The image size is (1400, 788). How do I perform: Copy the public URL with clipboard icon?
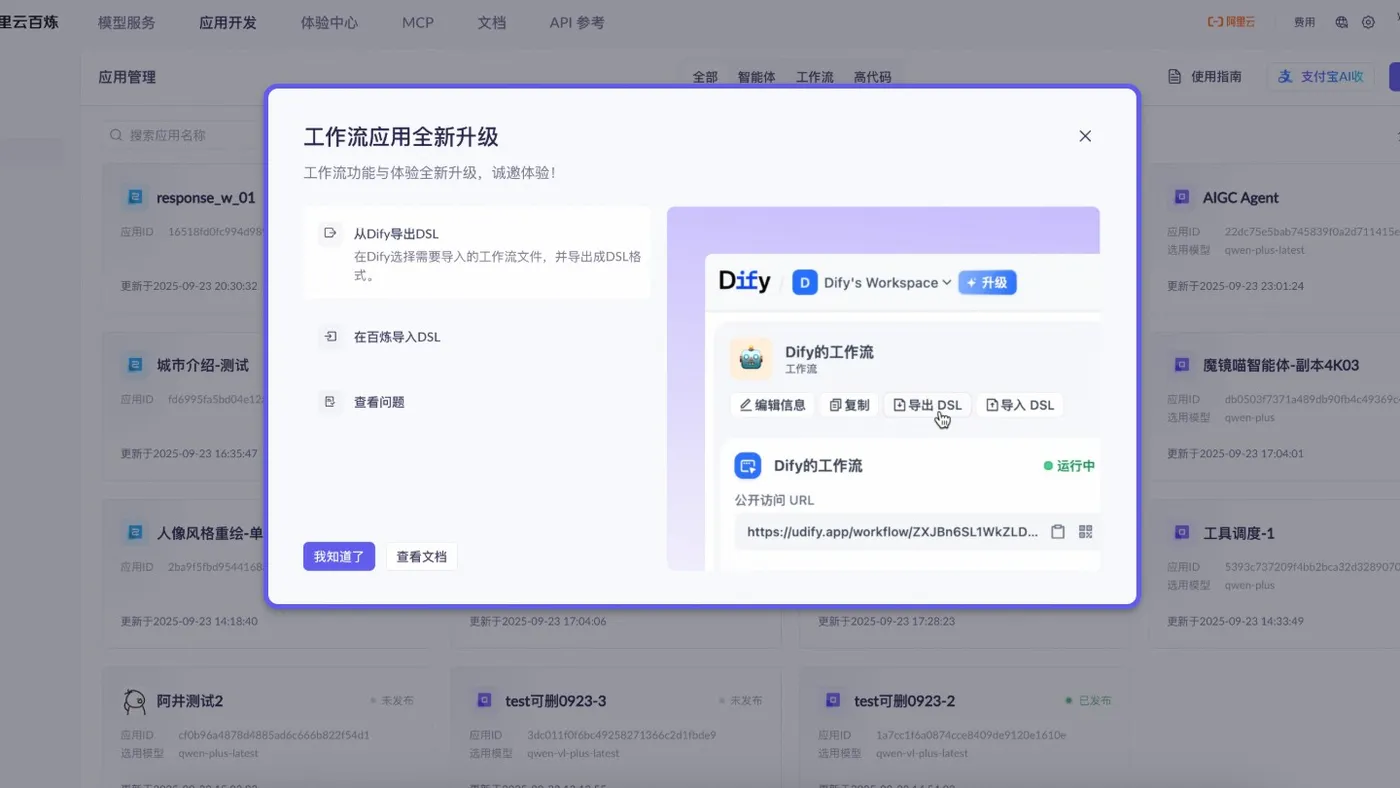(x=1057, y=532)
